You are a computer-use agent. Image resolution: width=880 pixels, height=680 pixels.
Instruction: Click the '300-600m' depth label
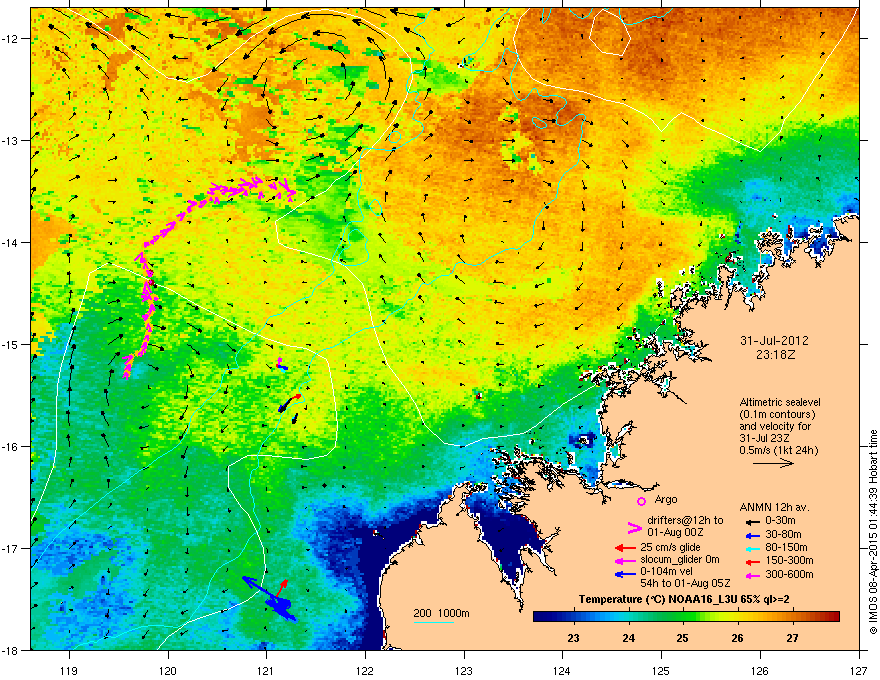pyautogui.click(x=789, y=575)
